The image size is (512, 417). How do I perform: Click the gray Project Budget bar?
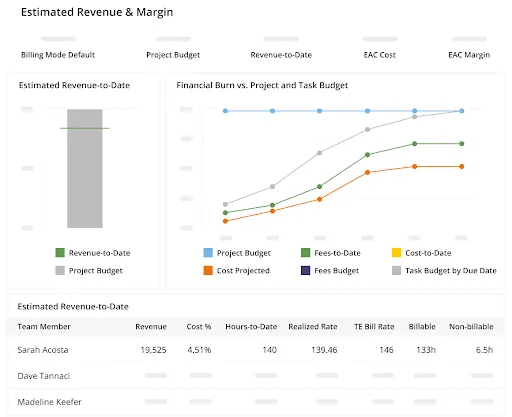point(85,169)
